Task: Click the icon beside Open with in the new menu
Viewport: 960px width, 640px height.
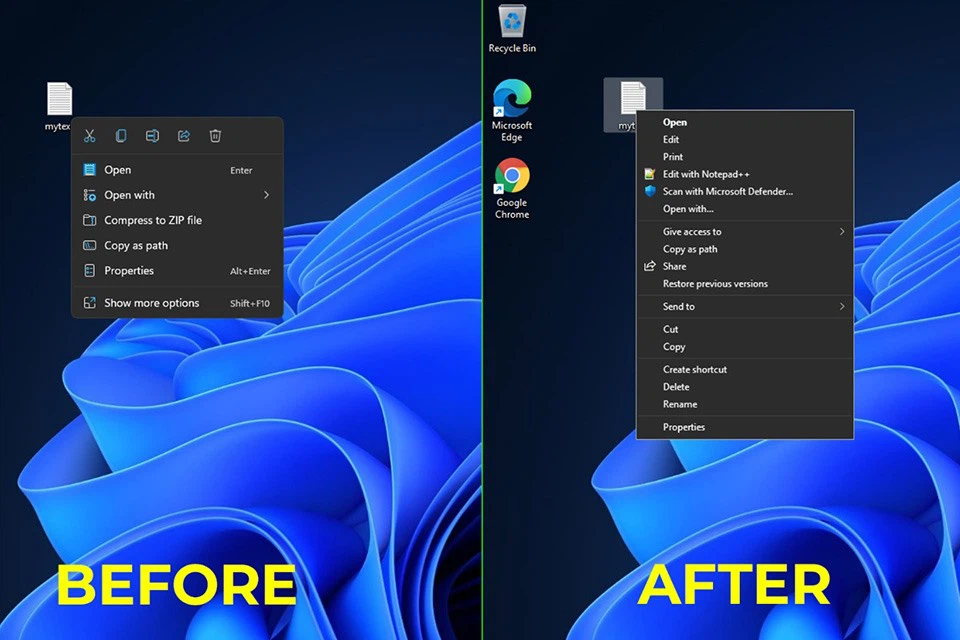Action: pyautogui.click(x=89, y=195)
